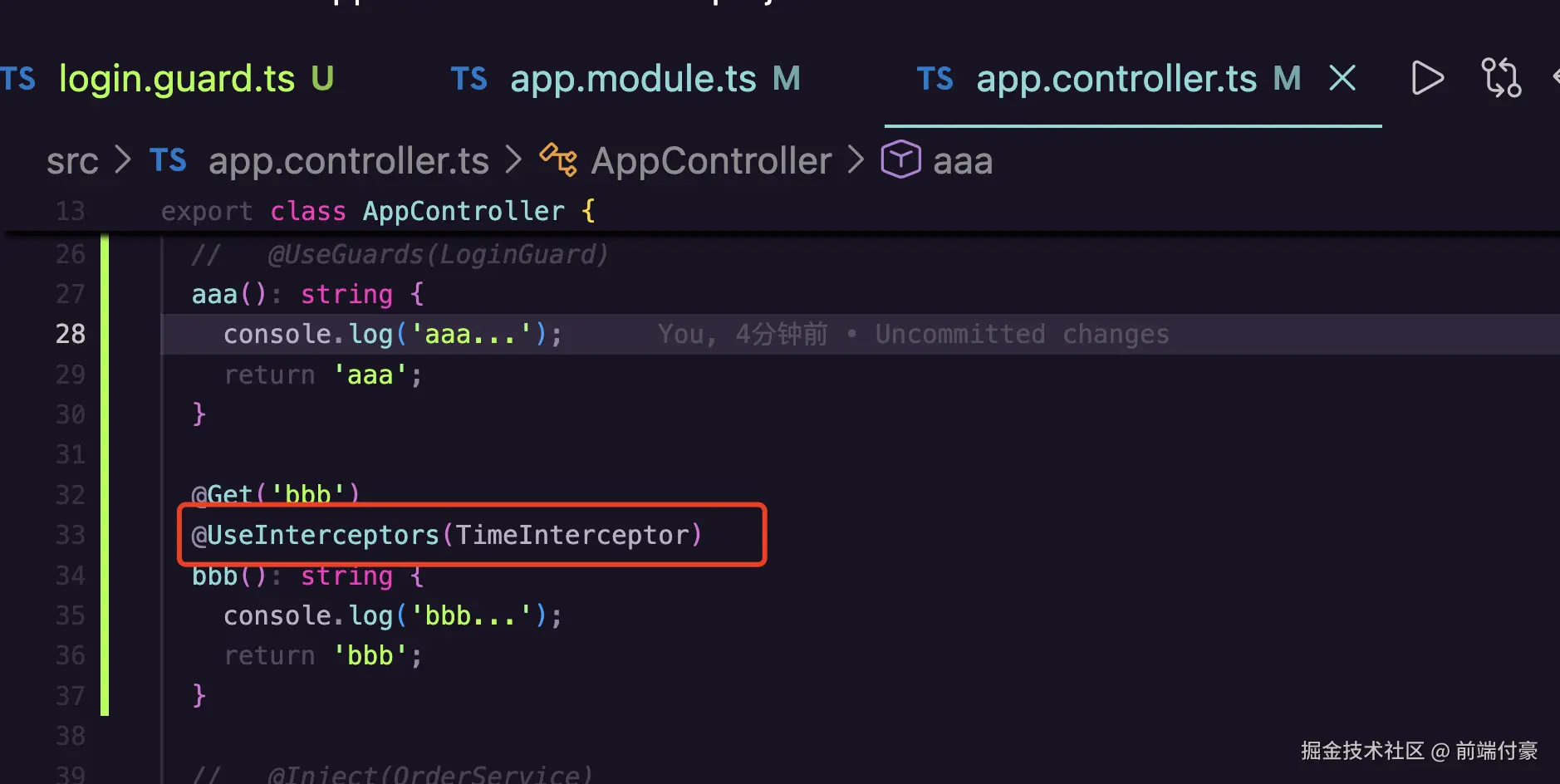Click the Run (play) icon
1560x784 pixels.
coord(1427,78)
